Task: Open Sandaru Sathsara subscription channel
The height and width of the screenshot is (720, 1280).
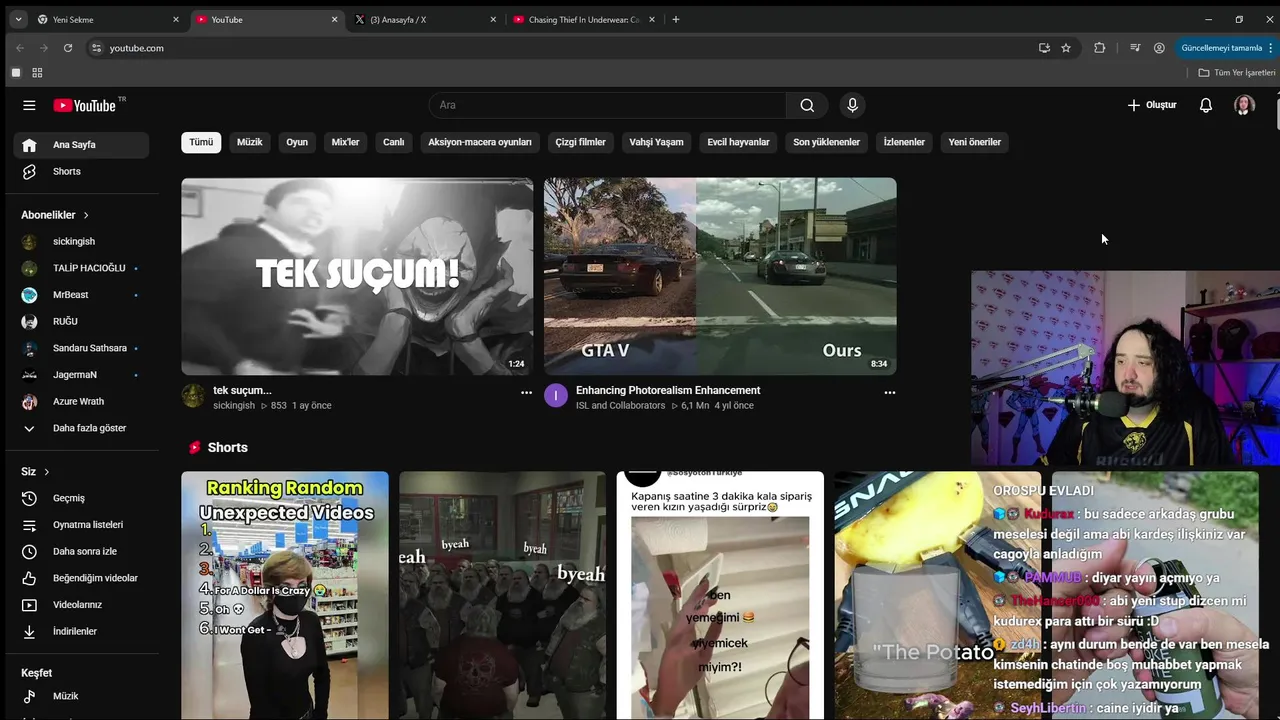Action: pos(81,348)
